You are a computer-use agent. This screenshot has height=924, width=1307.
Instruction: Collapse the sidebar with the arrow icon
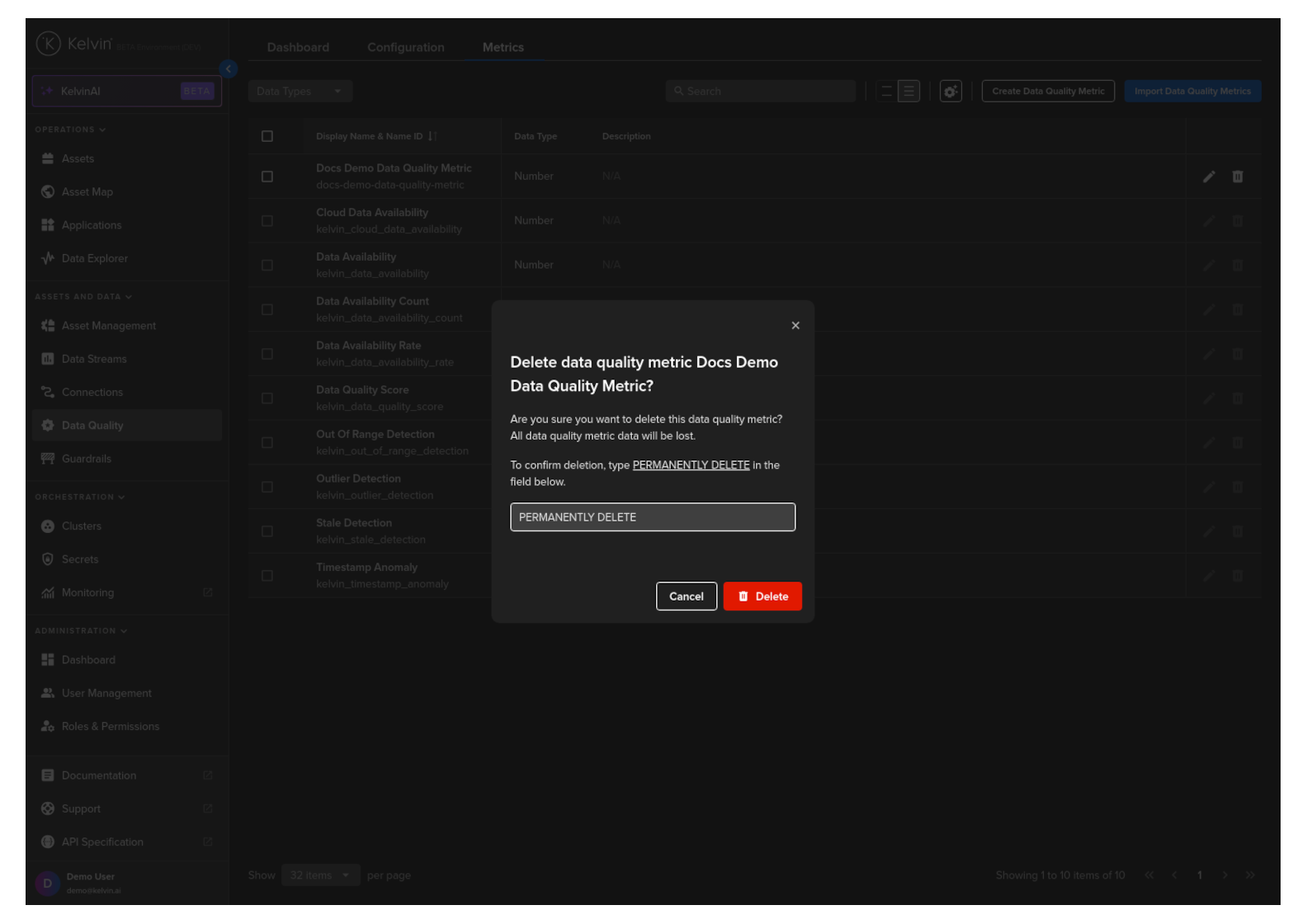pos(229,69)
